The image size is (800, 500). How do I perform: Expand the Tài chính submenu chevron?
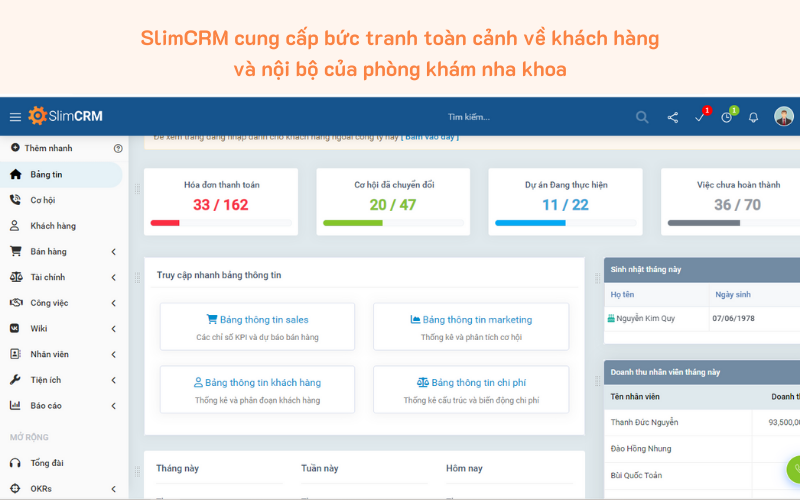pyautogui.click(x=113, y=277)
